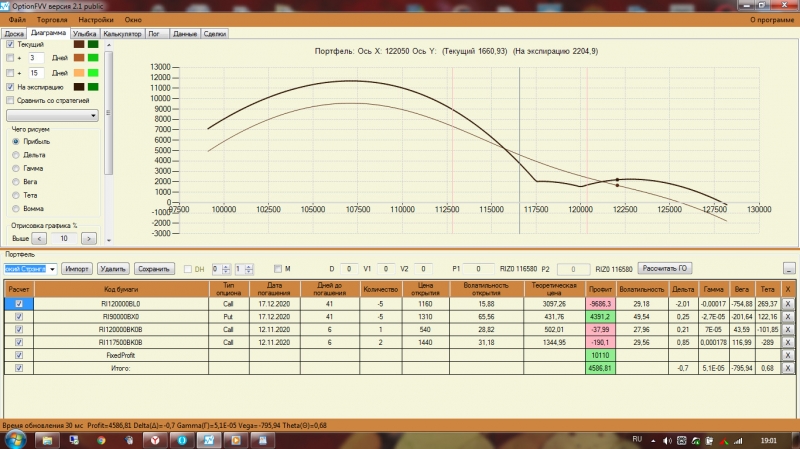Click the Импорт button
Screen dimensions: 800x449
[78, 269]
